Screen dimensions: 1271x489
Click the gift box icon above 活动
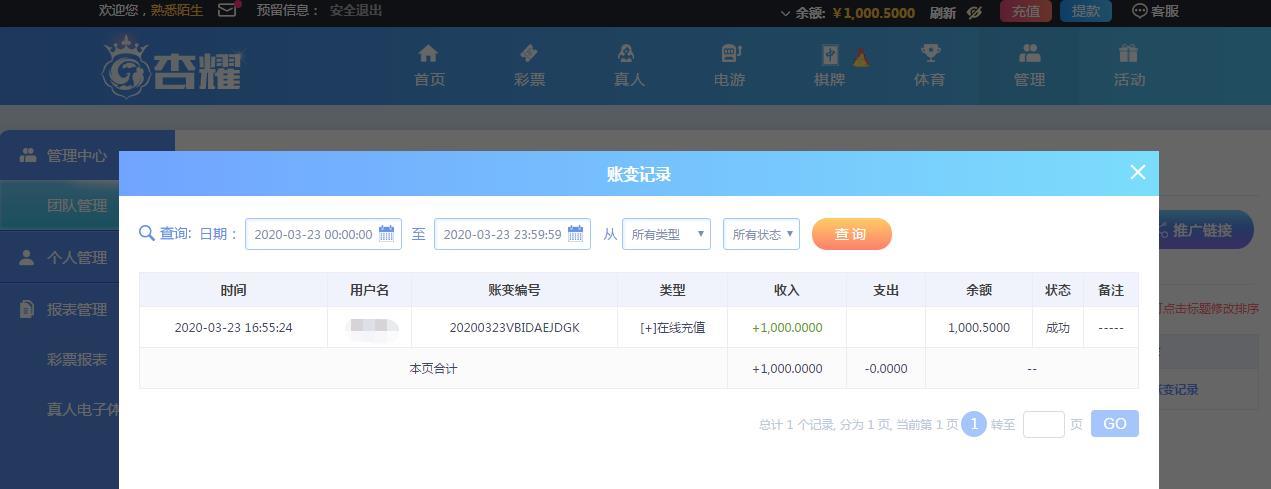coord(1129,53)
